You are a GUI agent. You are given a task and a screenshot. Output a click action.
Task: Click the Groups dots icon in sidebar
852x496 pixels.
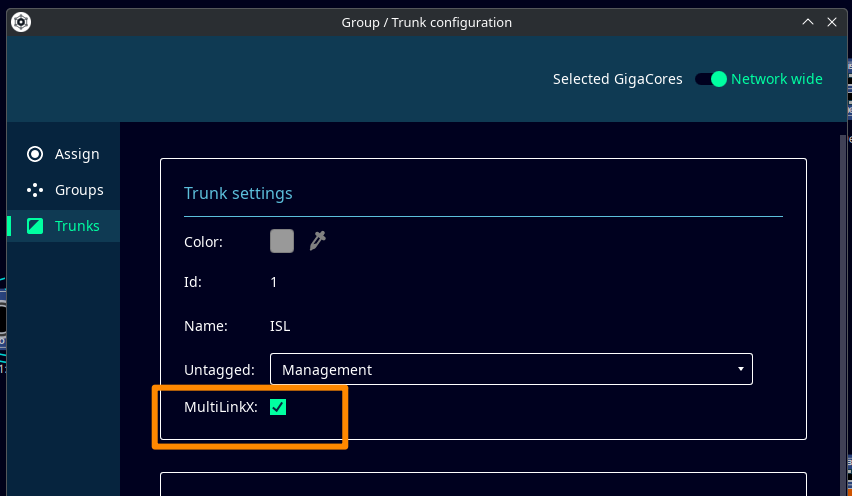coord(35,190)
